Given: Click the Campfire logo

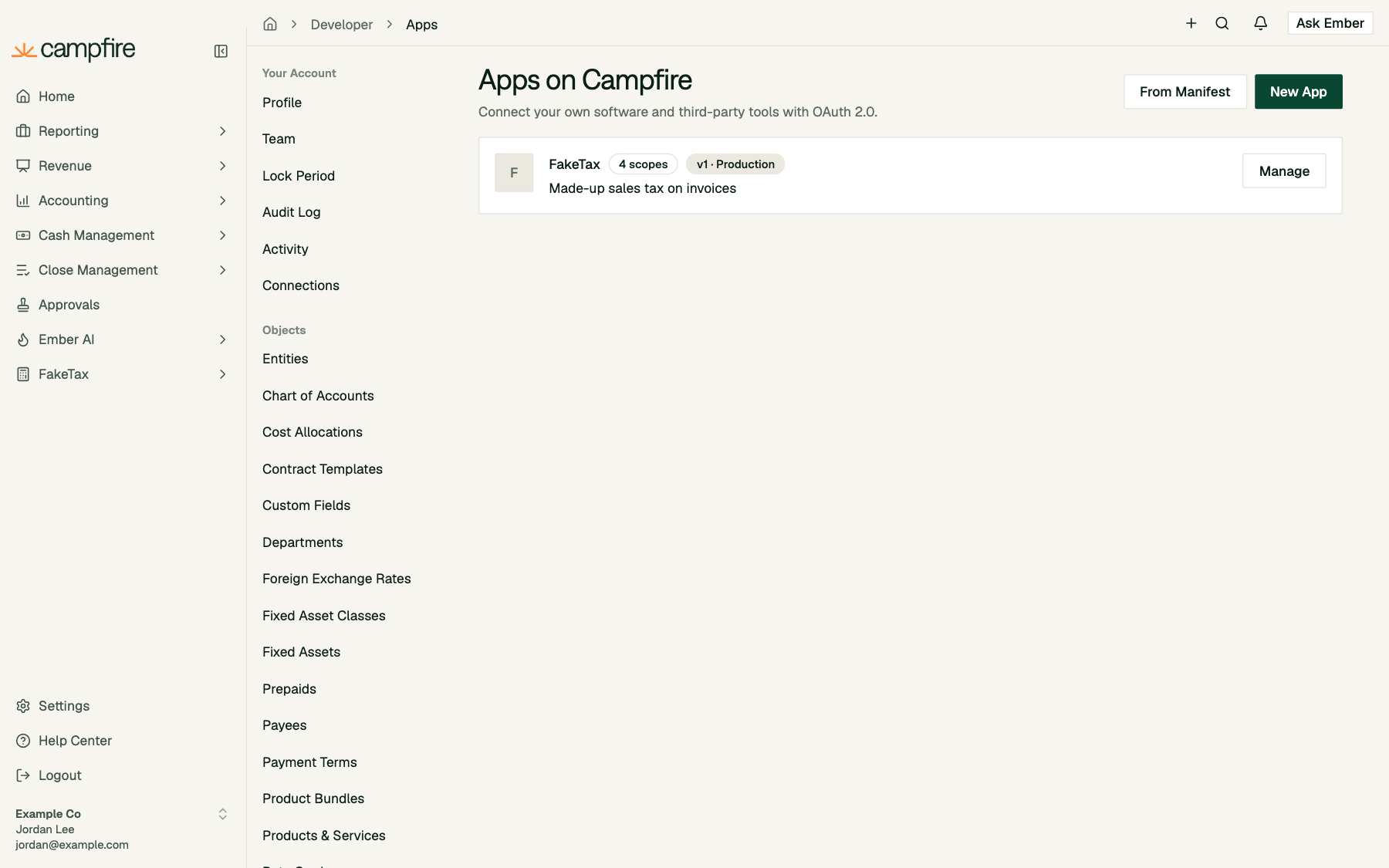Looking at the screenshot, I should pos(74,49).
